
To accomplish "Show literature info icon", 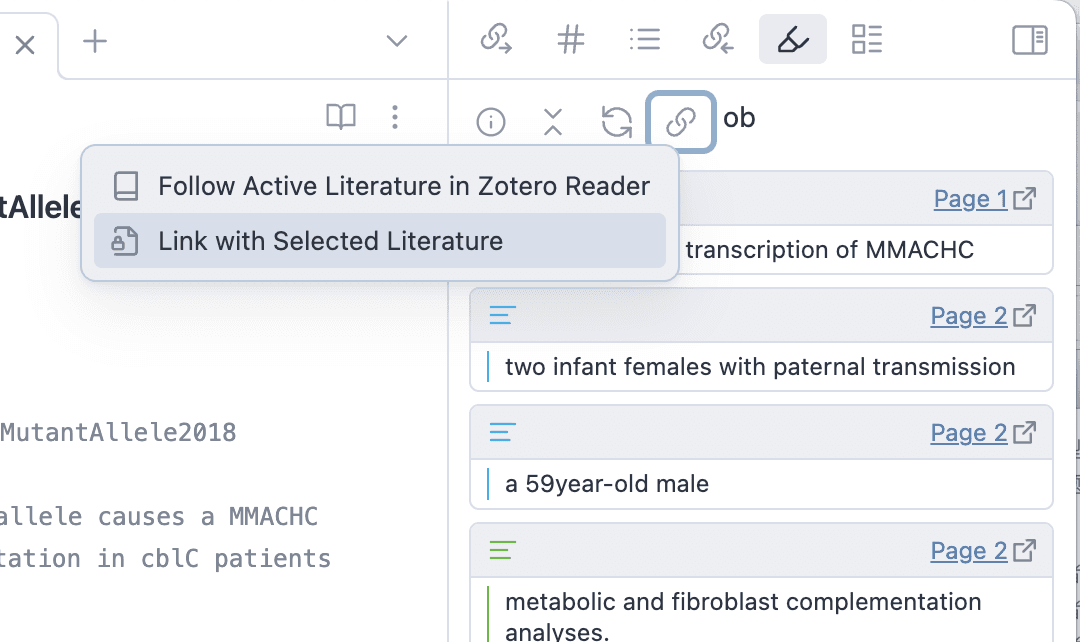I will point(491,122).
